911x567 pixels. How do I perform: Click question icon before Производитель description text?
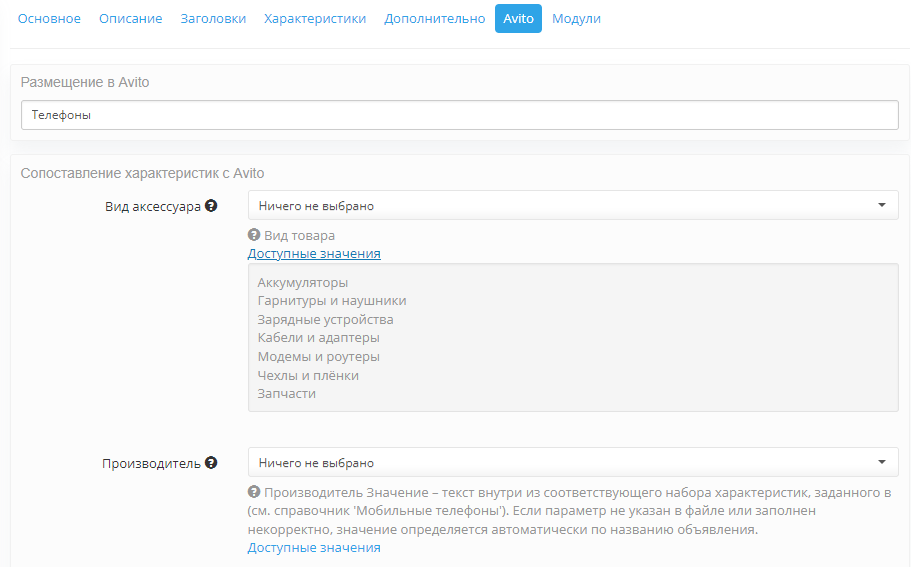[x=254, y=491]
